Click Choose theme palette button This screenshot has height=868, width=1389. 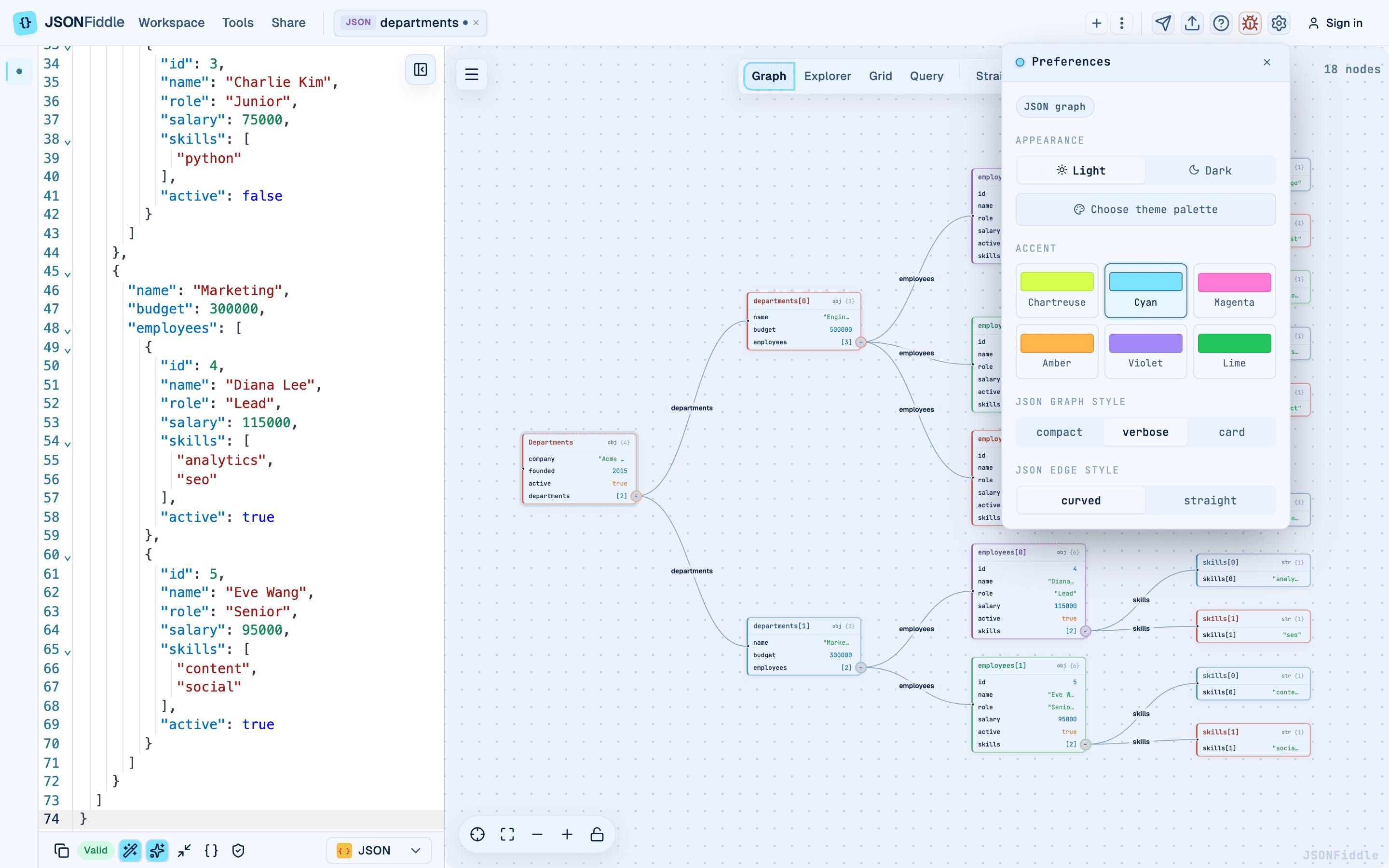[1145, 210]
